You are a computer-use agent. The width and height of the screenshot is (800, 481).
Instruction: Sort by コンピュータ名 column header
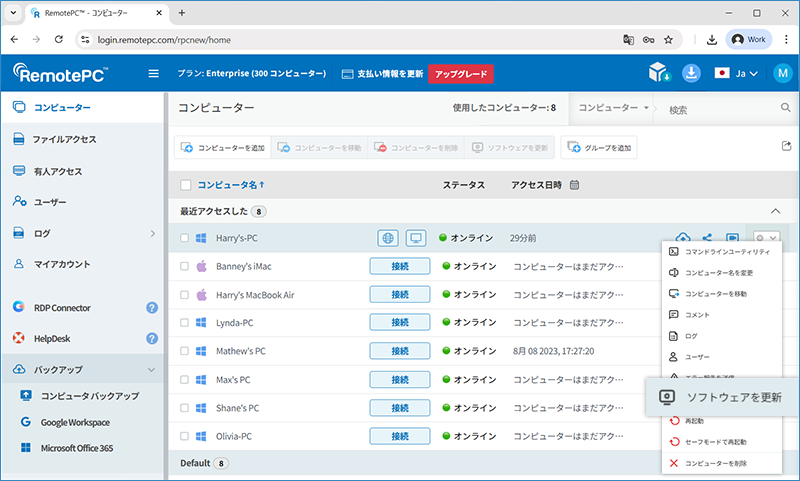click(231, 185)
